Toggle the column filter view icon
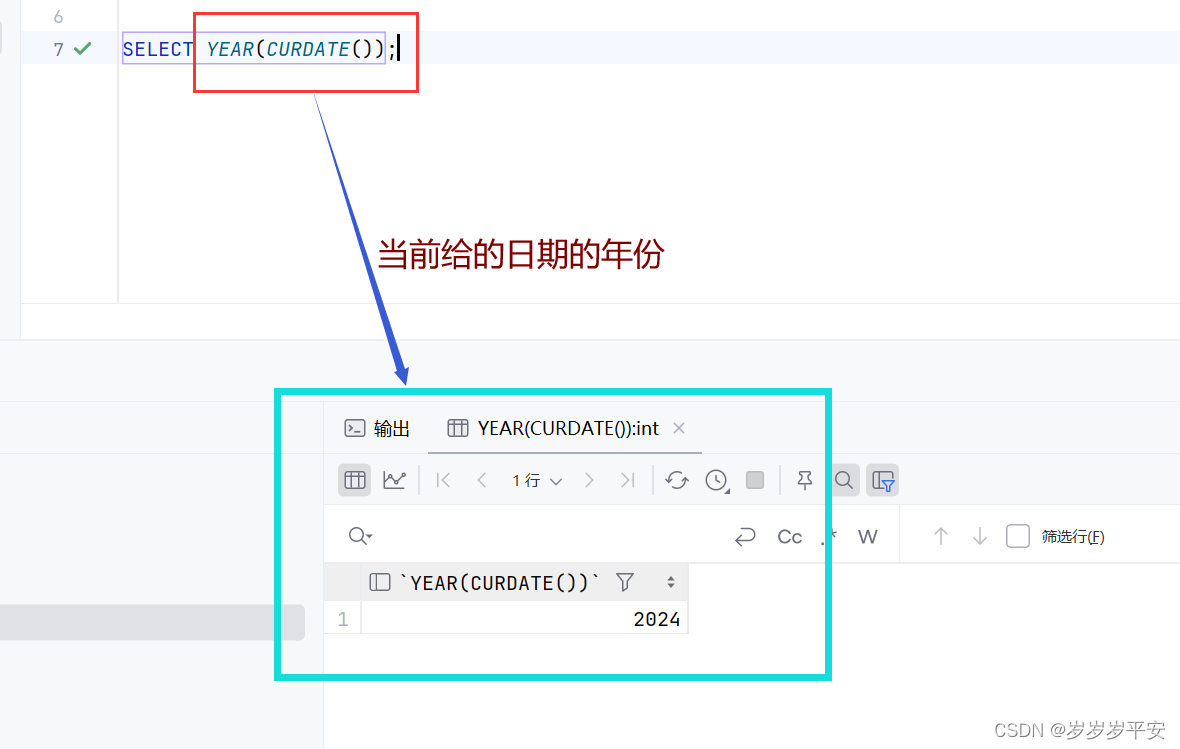Image resolution: width=1180 pixels, height=749 pixels. tap(883, 480)
